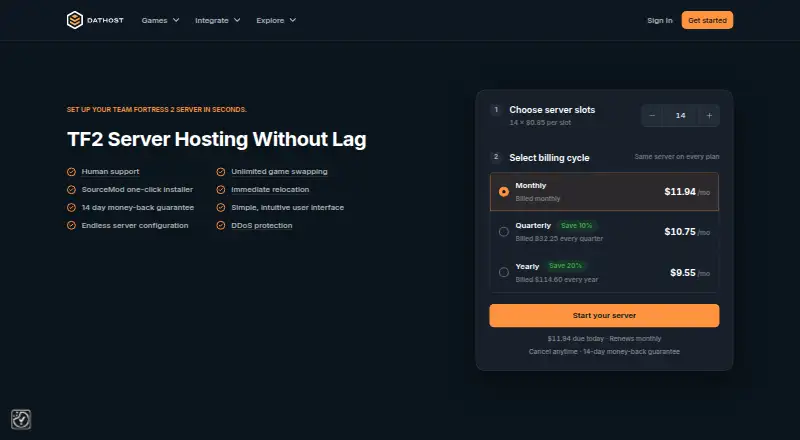Expand the Integrate chevron arrow
The image size is (800, 440).
tap(237, 20)
